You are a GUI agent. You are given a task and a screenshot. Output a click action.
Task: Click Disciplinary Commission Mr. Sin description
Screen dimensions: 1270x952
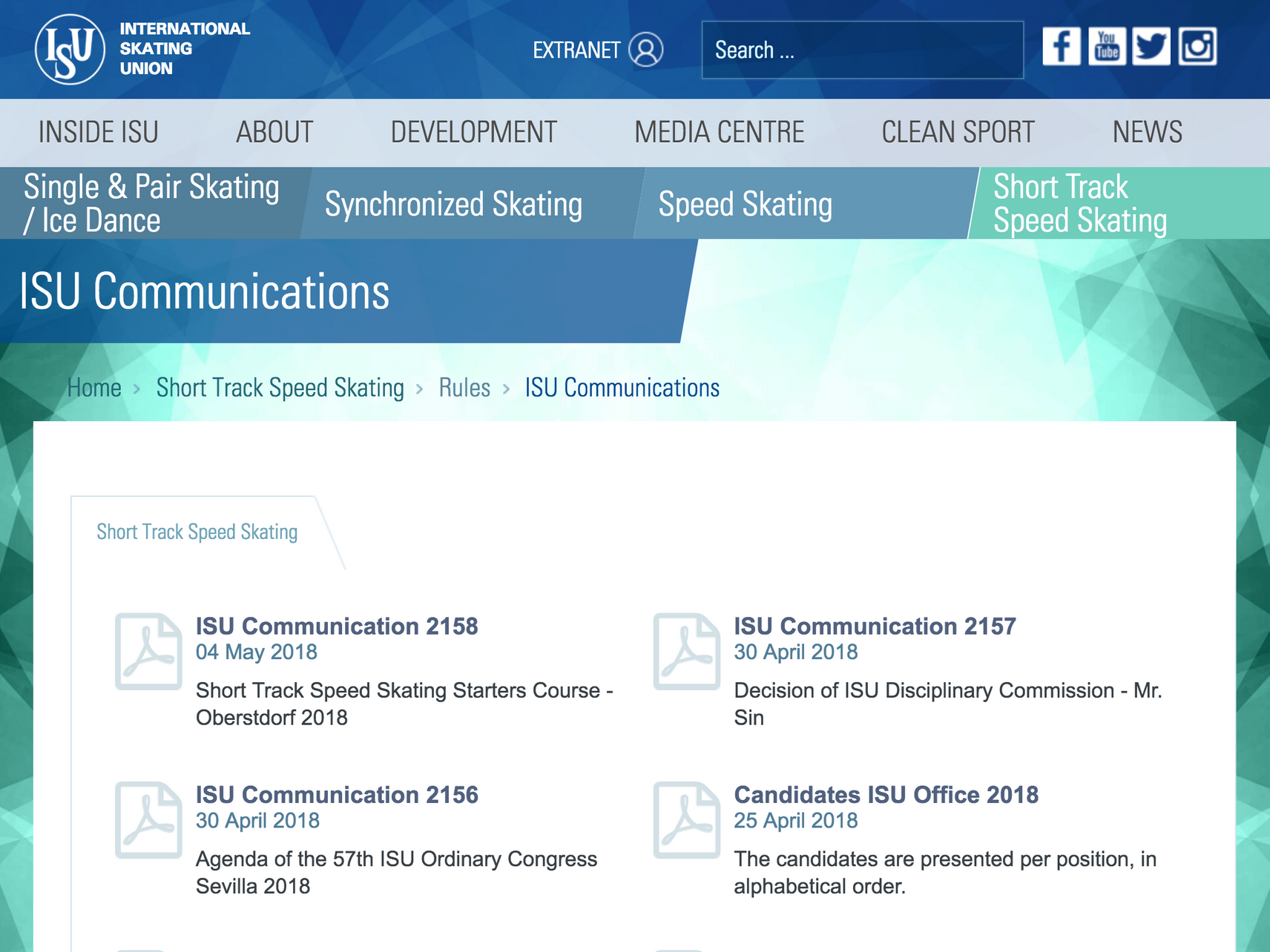948,704
